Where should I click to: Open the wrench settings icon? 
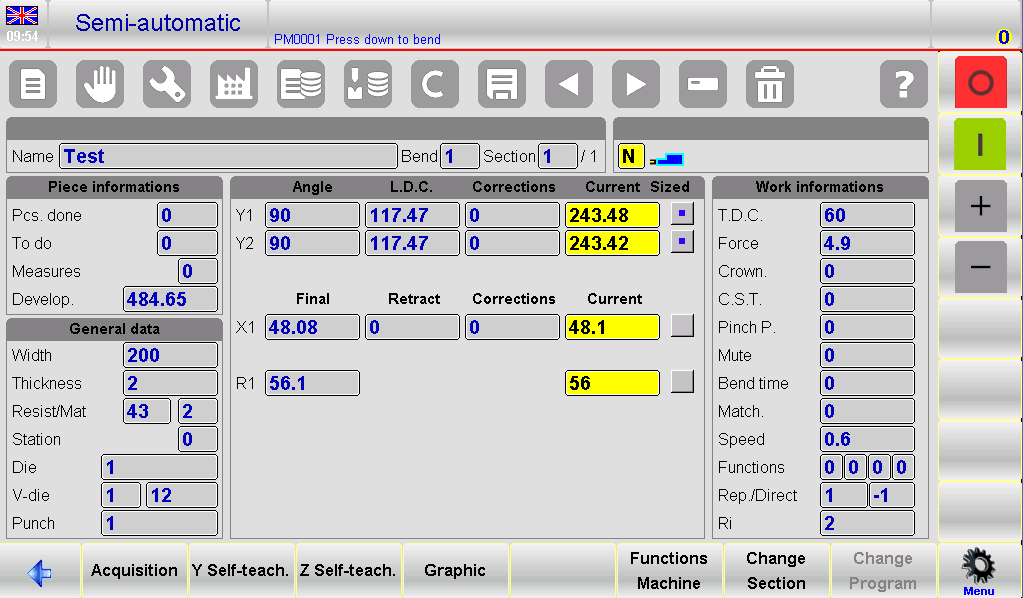[167, 84]
